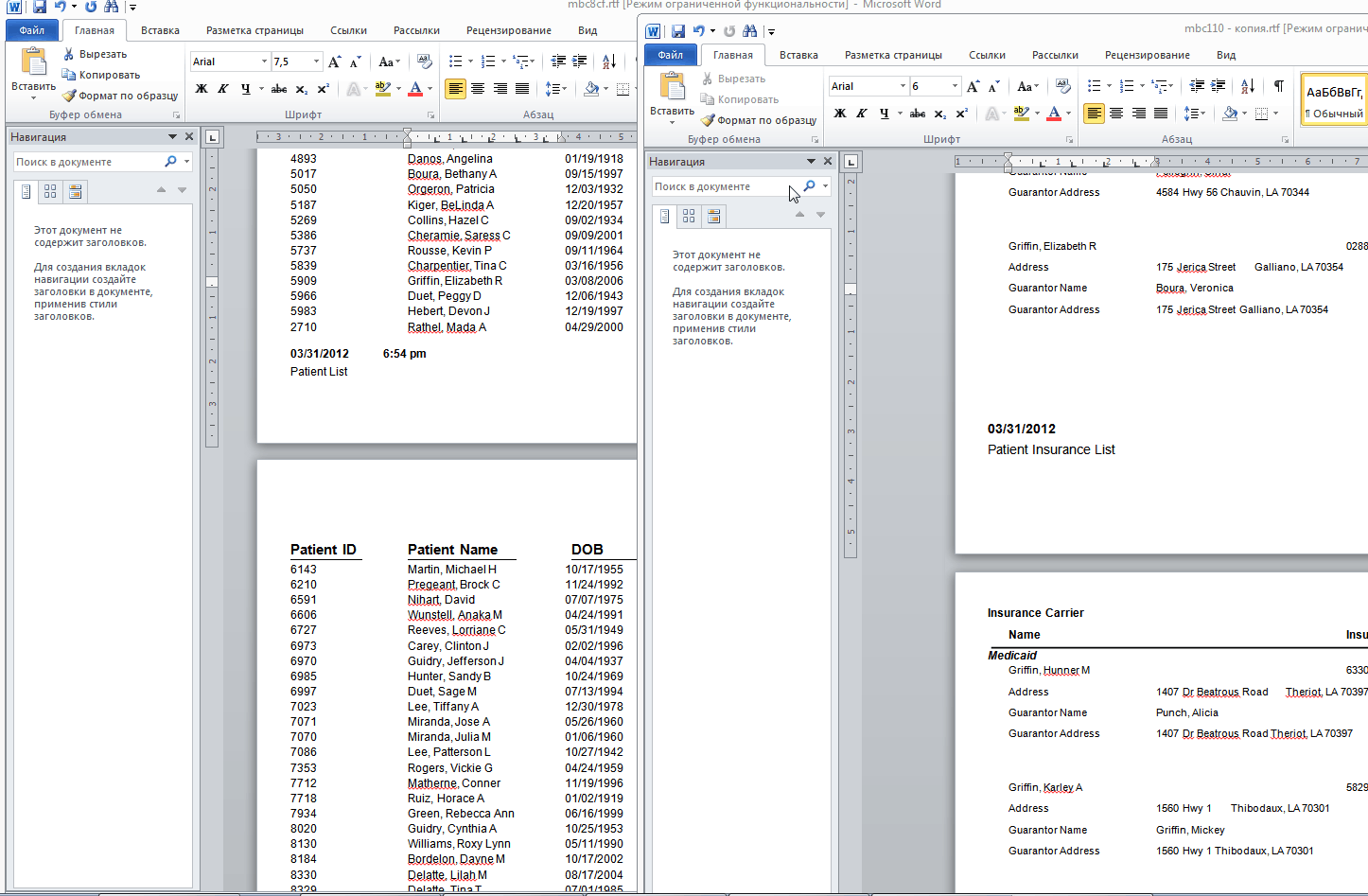Open font name dropdown (Arial) in left window
Viewport: 1368px width, 896px height.
tap(264, 61)
